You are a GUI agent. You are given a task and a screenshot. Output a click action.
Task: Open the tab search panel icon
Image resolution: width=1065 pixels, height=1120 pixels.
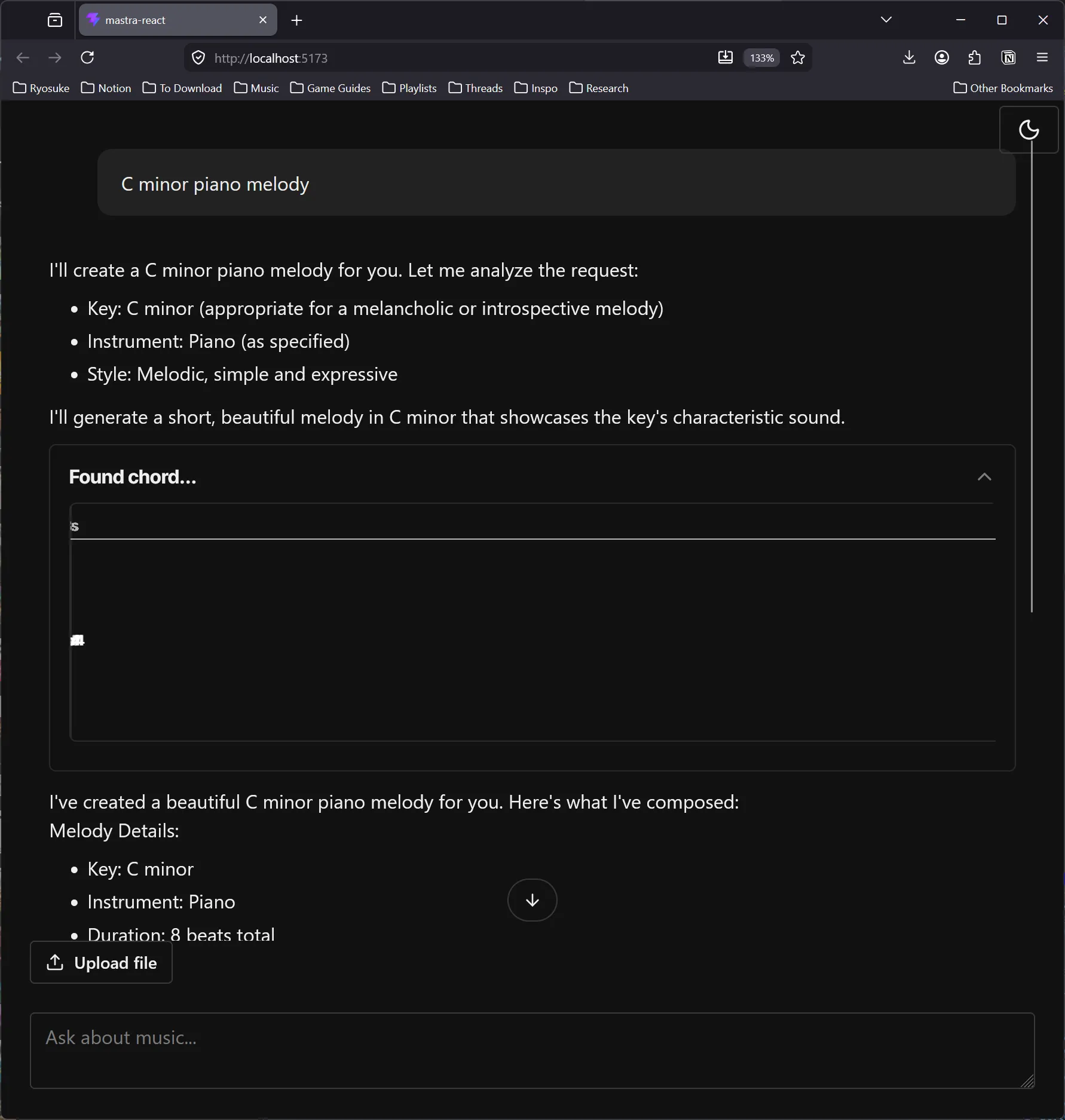click(54, 20)
